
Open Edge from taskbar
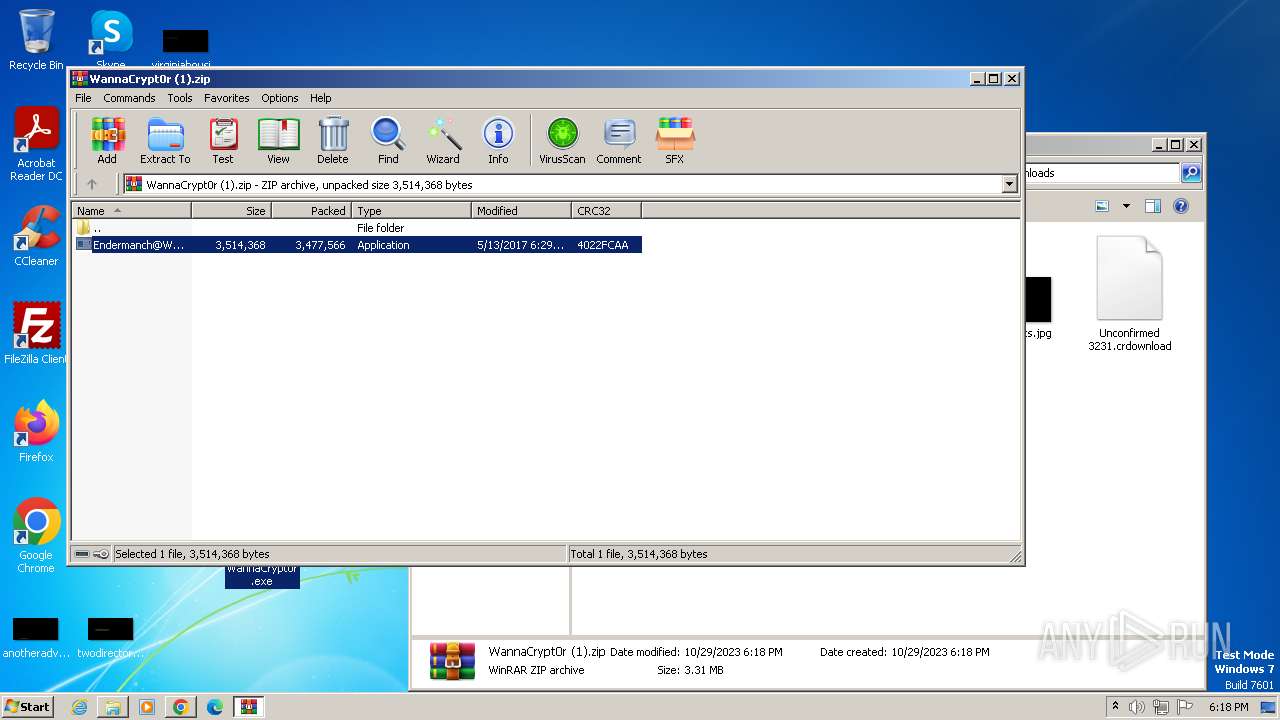pyautogui.click(x=215, y=707)
